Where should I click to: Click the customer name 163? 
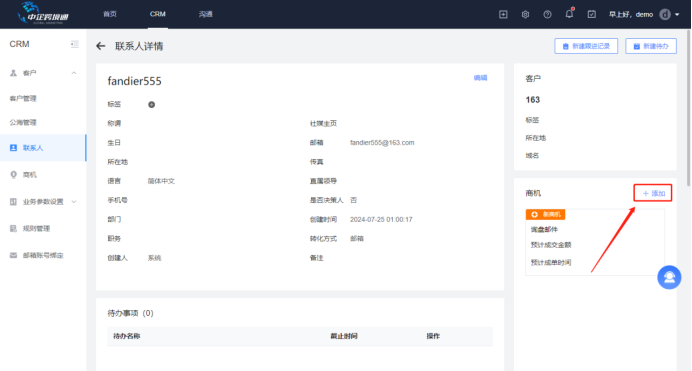pos(533,100)
